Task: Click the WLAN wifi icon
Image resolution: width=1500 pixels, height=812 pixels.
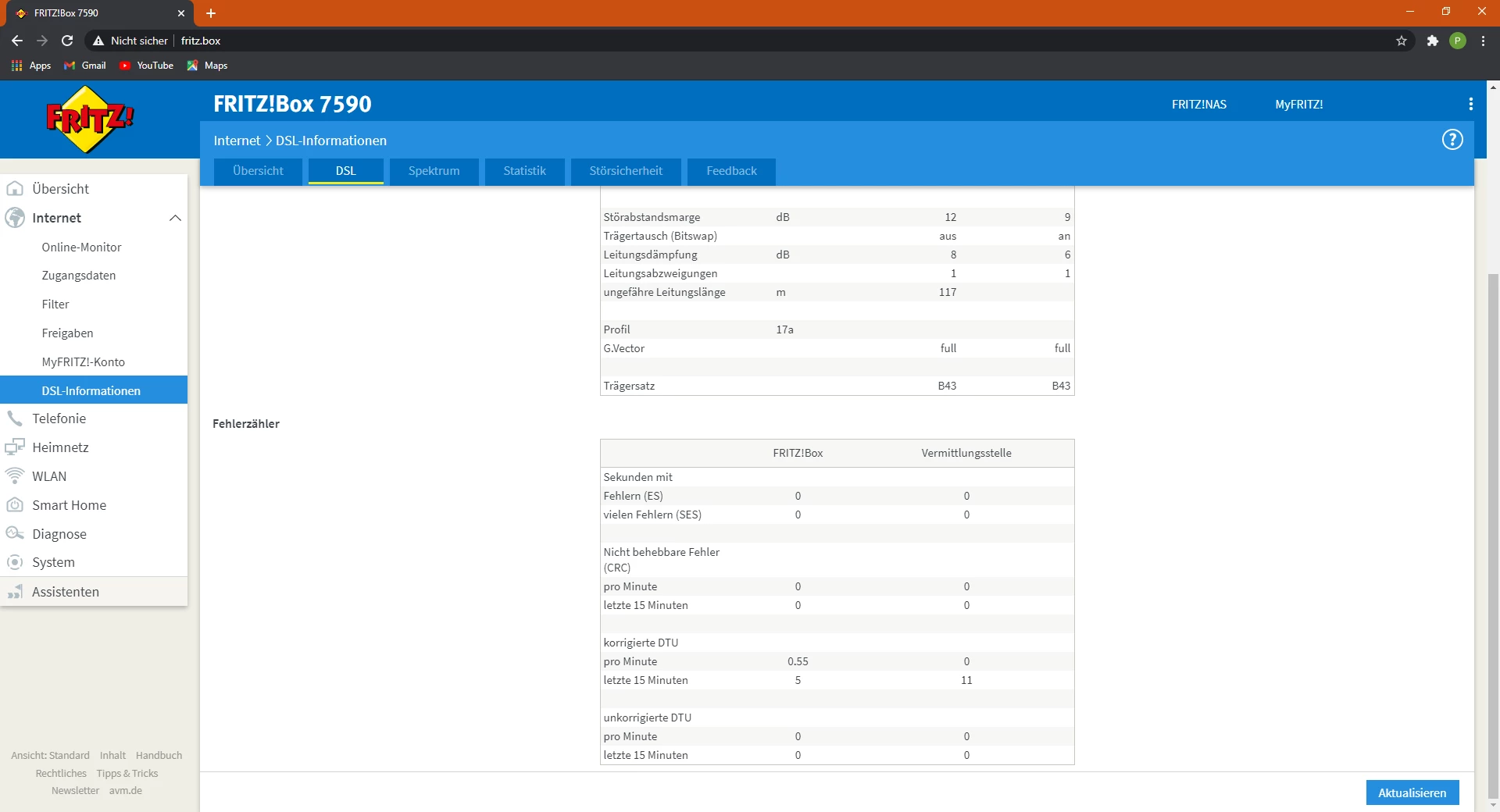Action: click(x=15, y=476)
